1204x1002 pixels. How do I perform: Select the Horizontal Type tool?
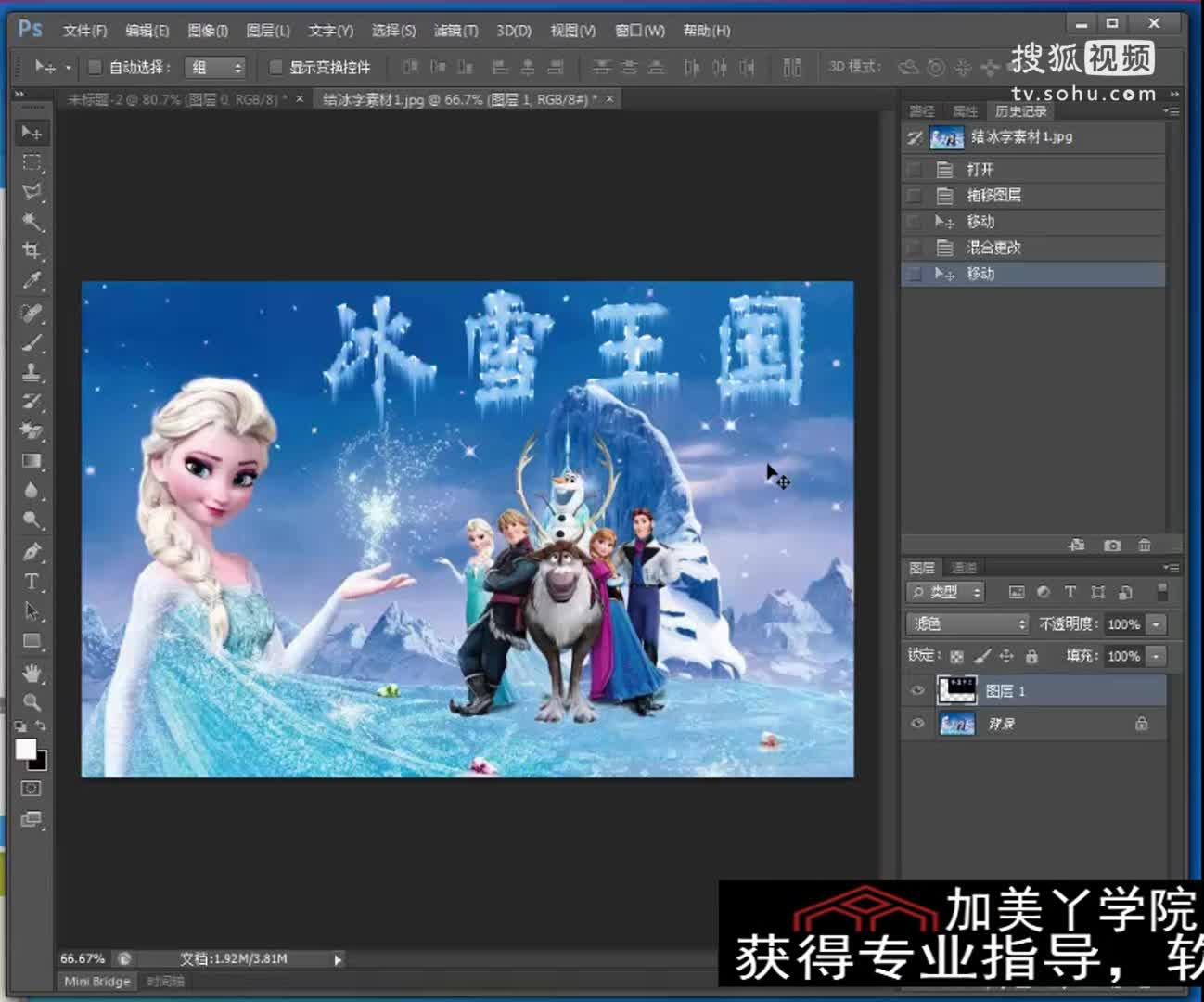32,580
